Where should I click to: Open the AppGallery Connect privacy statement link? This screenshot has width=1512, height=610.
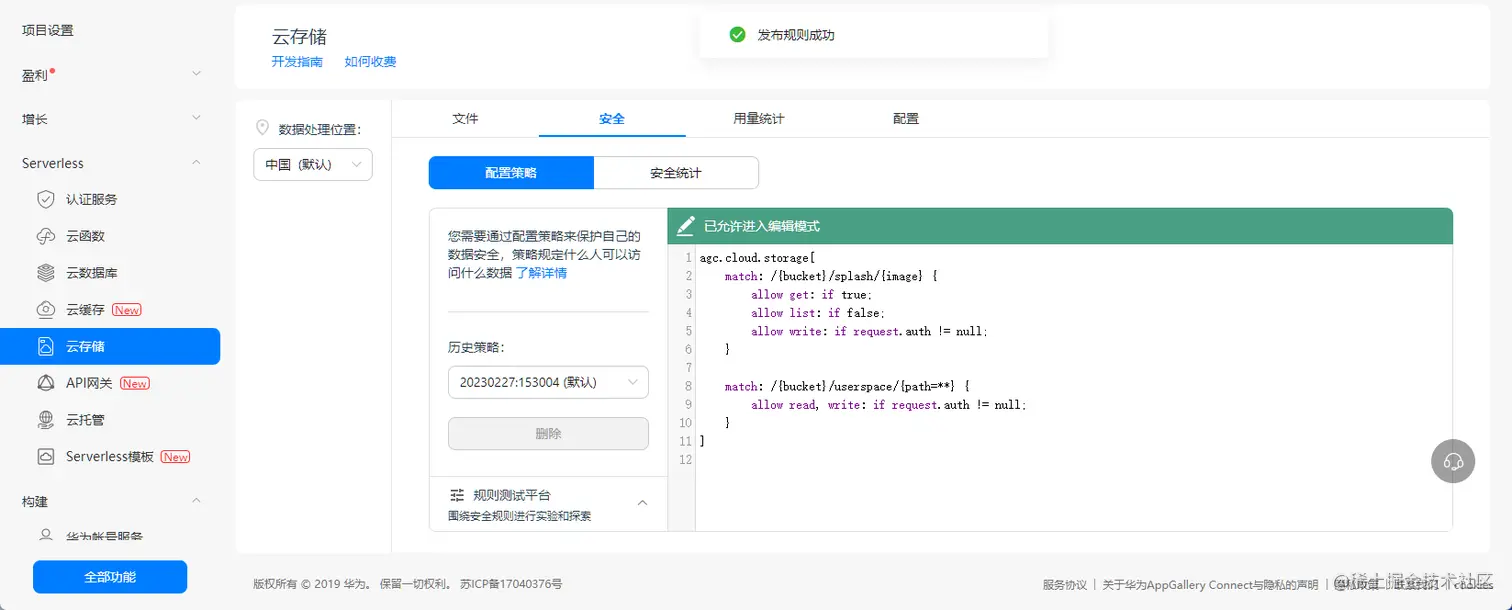1210,585
